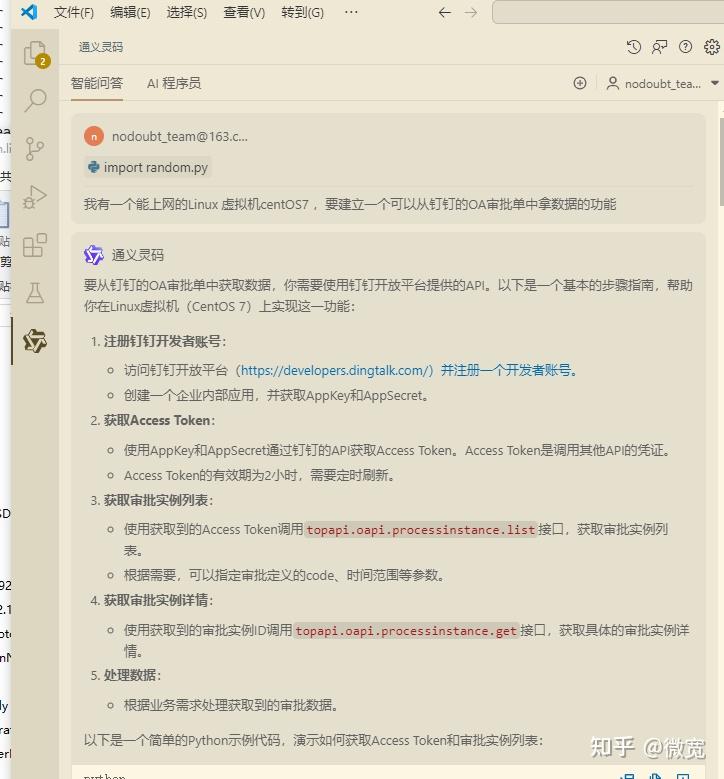The image size is (724, 779).
Task: Open the Testing flask icon
Action: coord(35,293)
